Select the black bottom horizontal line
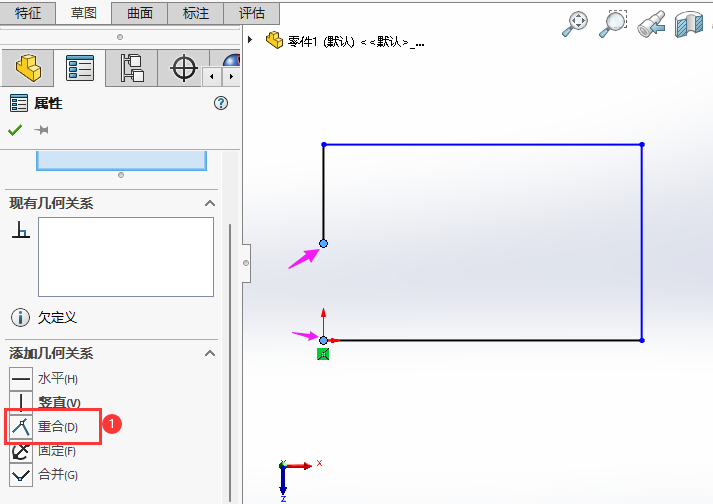Image resolution: width=713 pixels, height=504 pixels. point(487,340)
